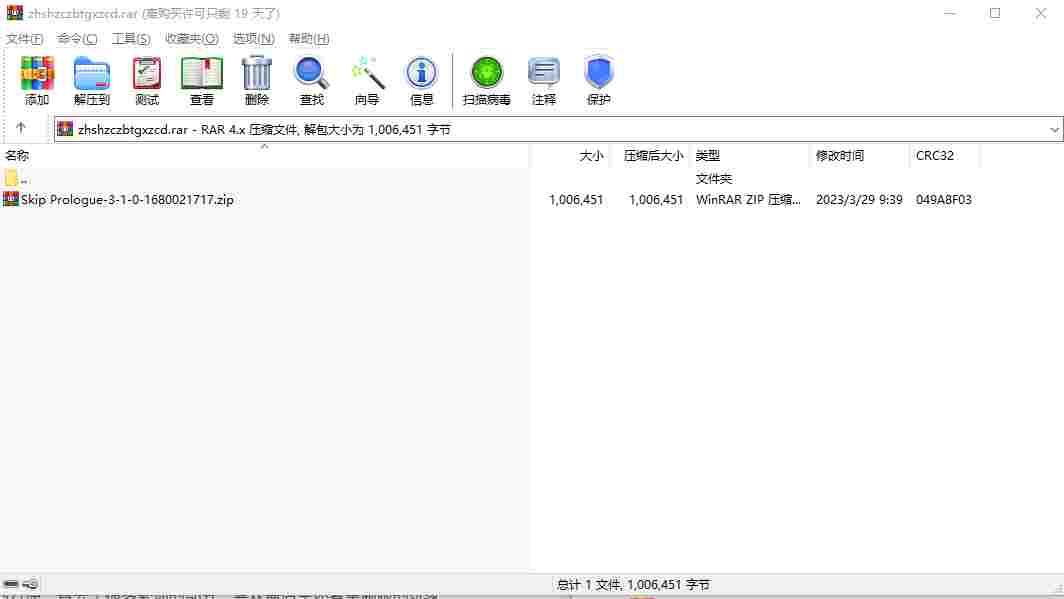The width and height of the screenshot is (1064, 599).
Task: Click the CRC value 049A8F03
Action: tap(943, 199)
